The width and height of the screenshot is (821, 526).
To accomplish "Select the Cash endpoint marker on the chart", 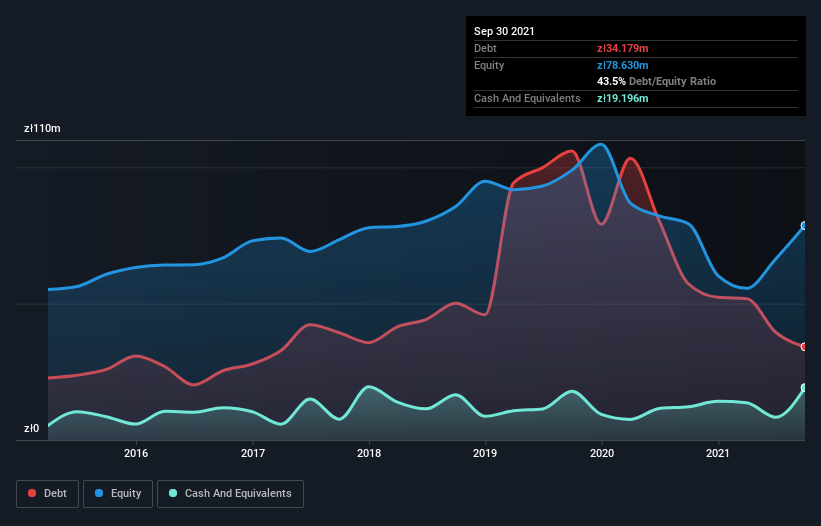I will point(804,388).
